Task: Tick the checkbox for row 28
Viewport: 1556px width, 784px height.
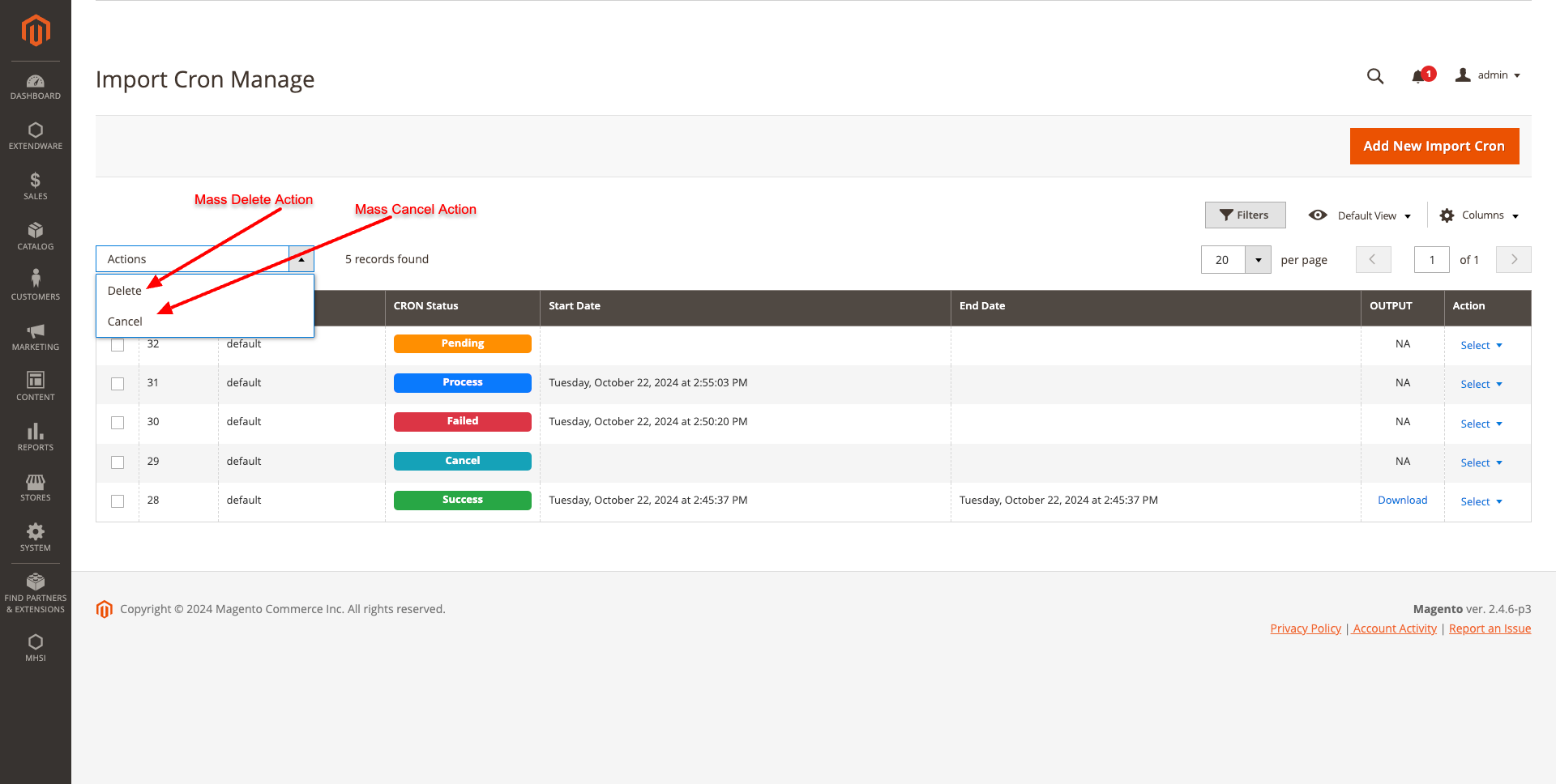Action: coord(118,501)
